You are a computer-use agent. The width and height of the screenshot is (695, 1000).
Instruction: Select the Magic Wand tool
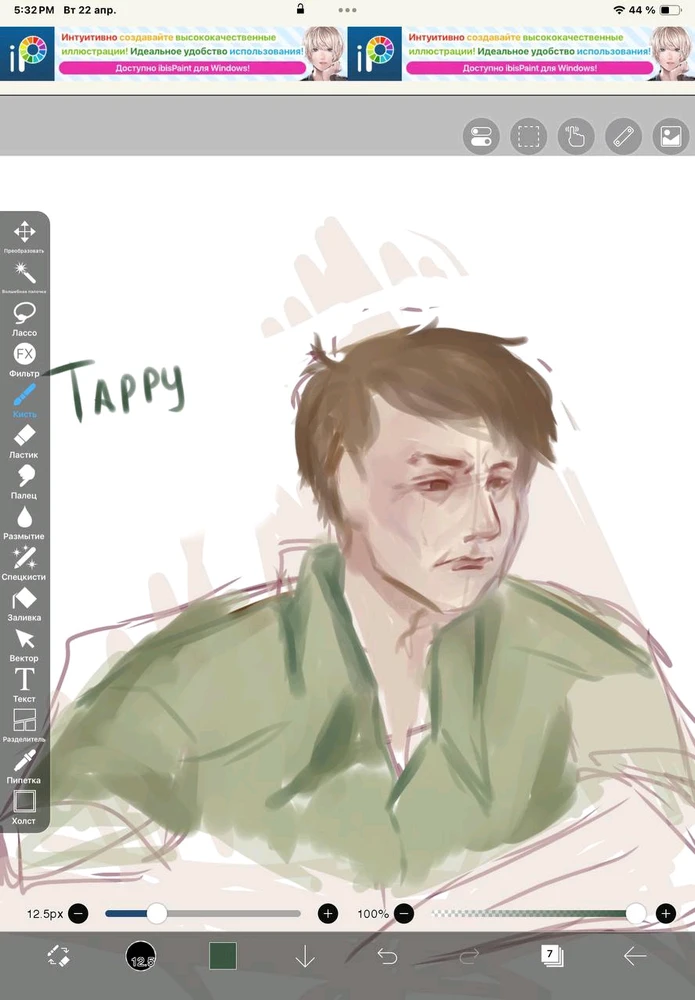point(24,274)
